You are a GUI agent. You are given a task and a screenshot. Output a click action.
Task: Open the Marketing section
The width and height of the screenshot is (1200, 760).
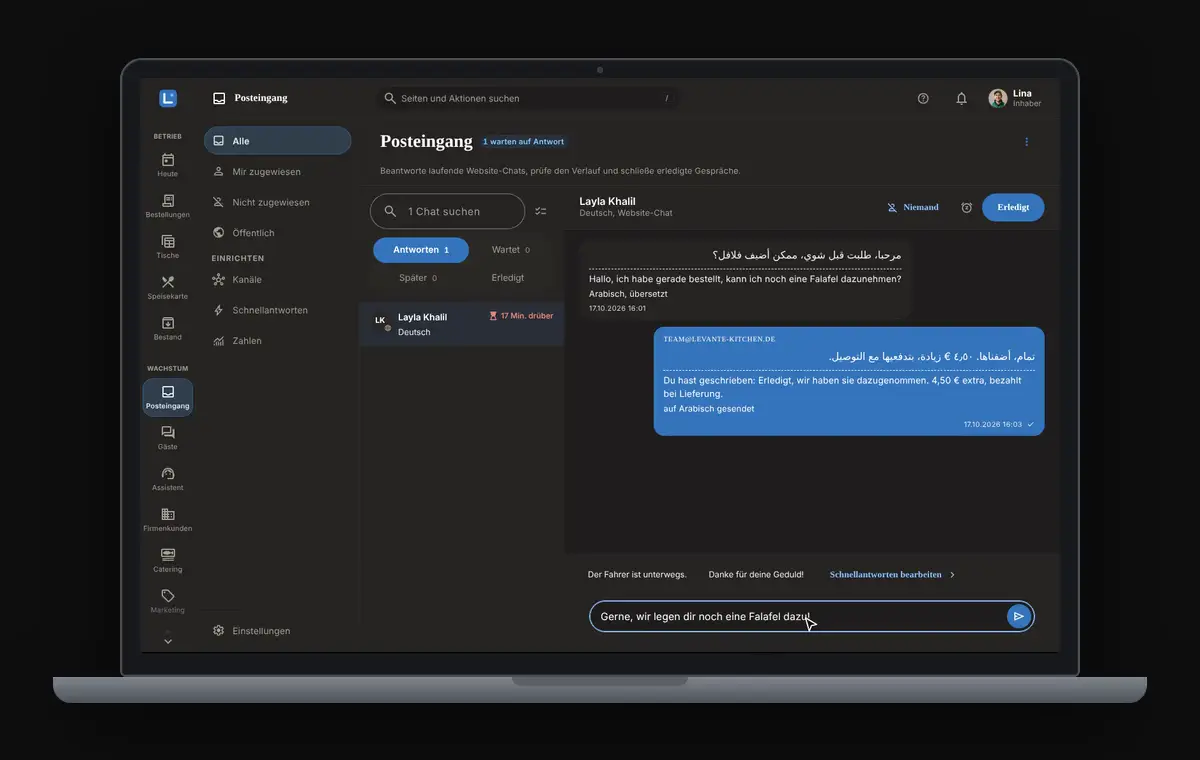167,603
